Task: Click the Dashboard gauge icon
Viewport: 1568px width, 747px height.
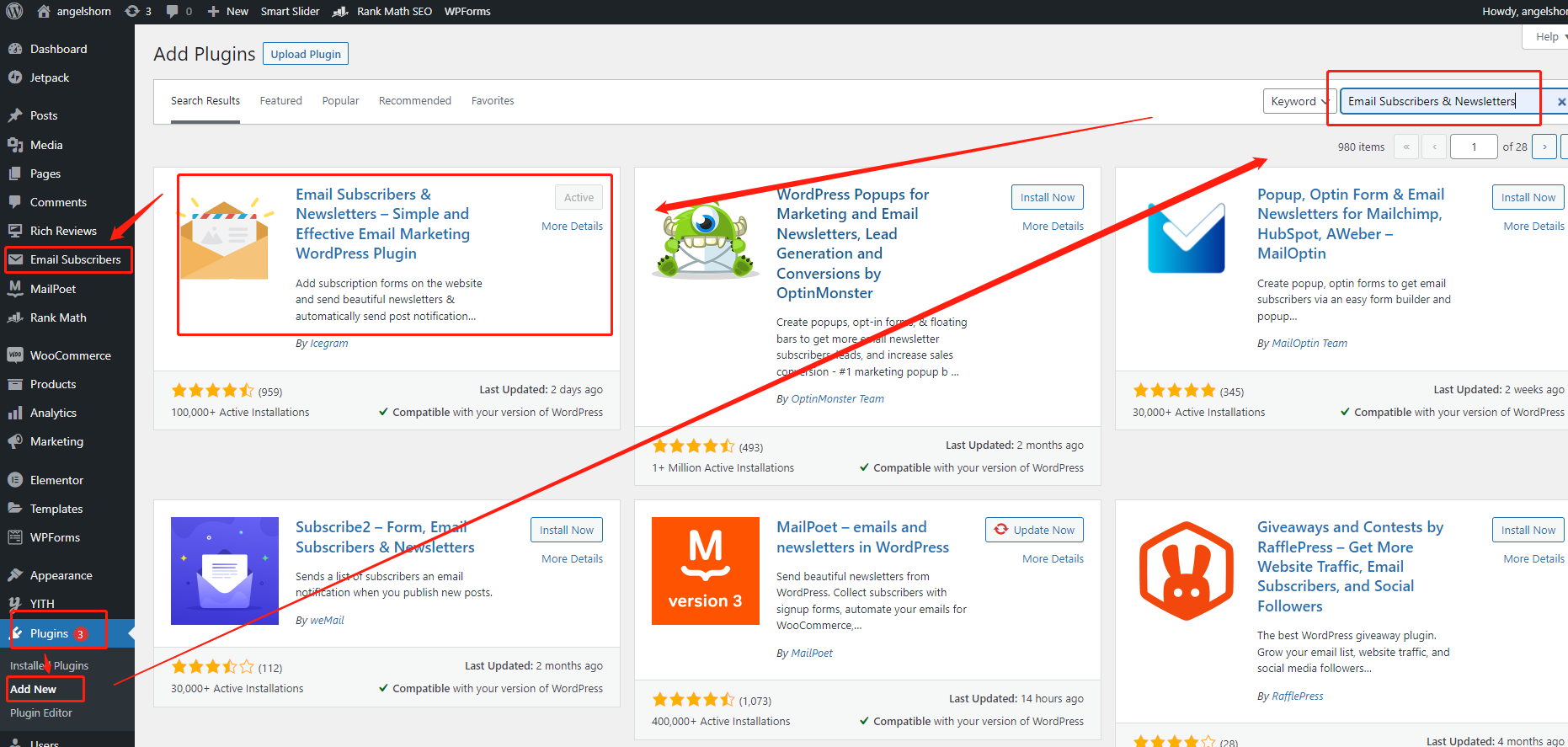Action: 15,49
